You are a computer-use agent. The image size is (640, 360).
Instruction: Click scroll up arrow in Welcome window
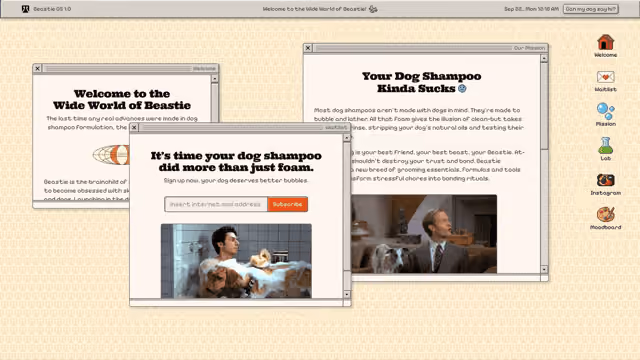click(215, 78)
